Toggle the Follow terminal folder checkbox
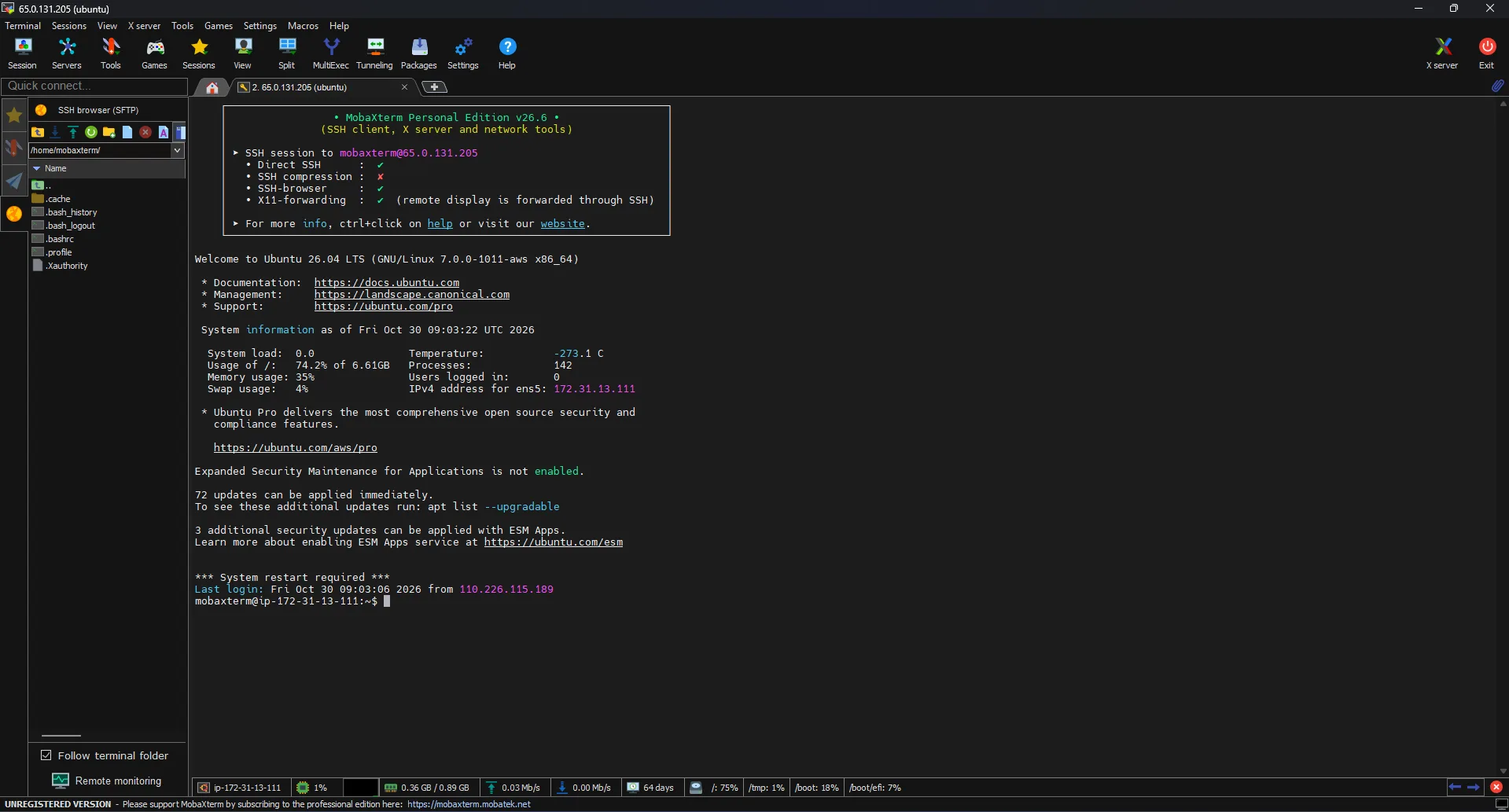 tap(46, 755)
